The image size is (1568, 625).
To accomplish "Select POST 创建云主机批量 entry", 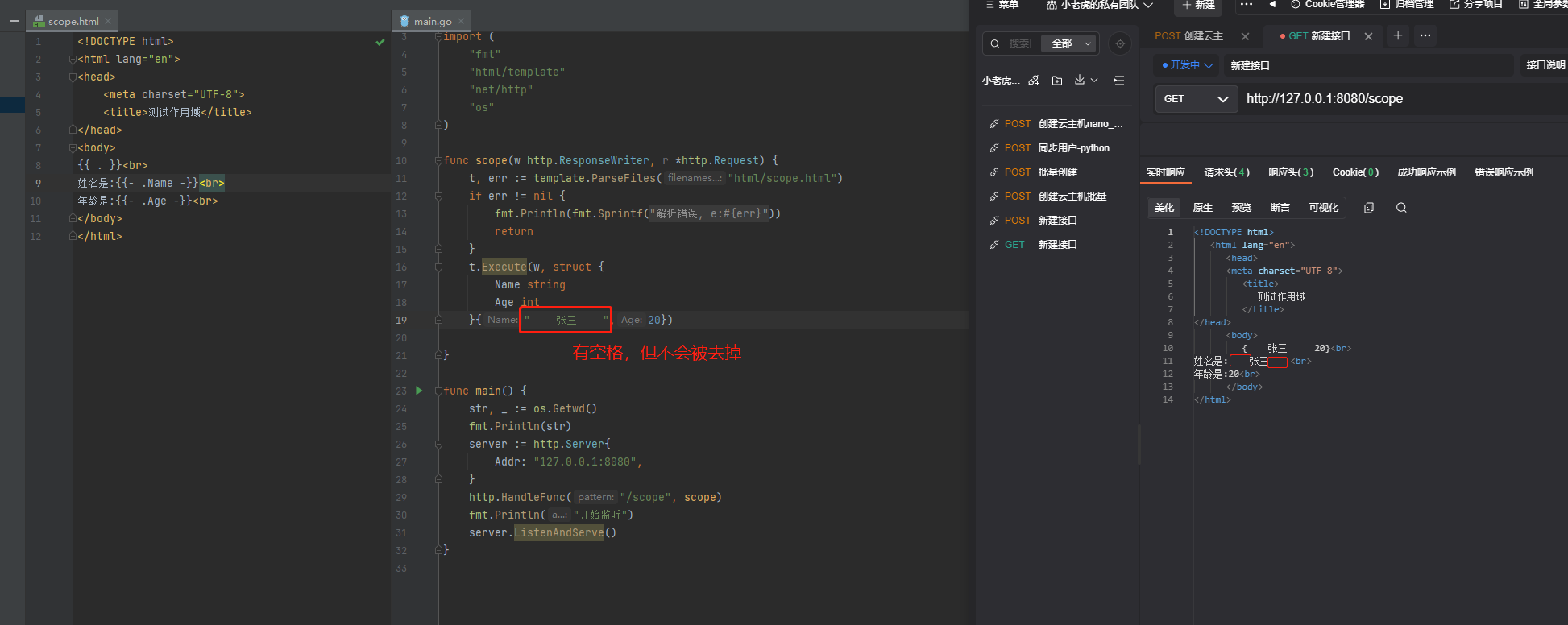I will click(1056, 197).
